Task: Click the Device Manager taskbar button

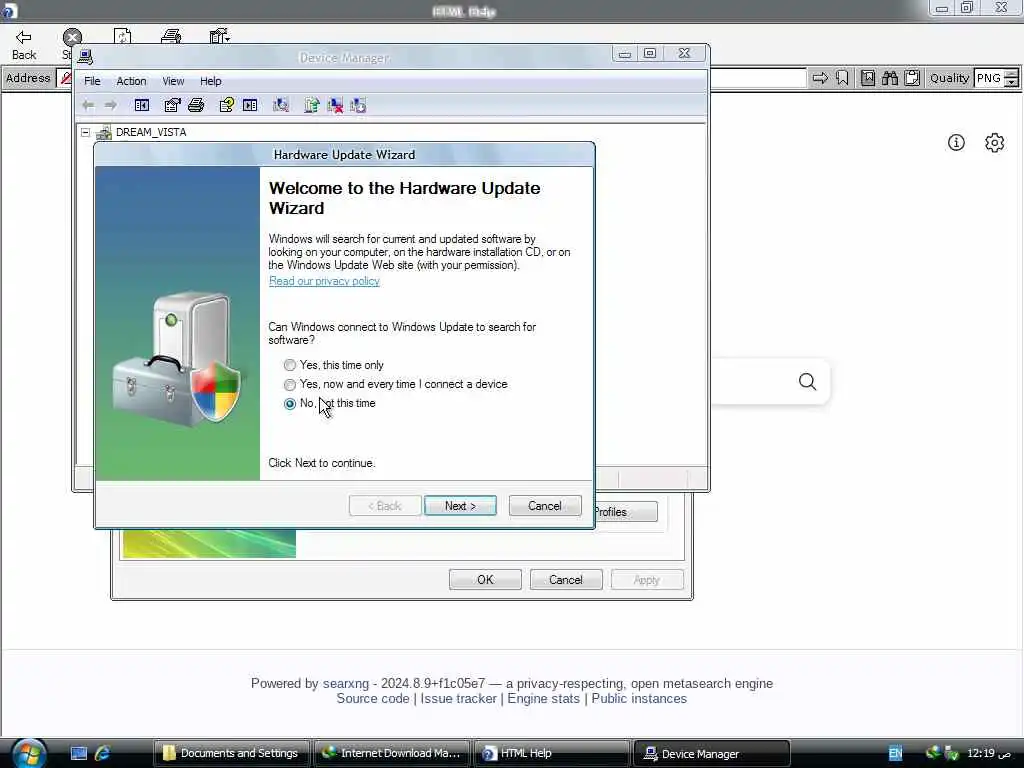Action: coord(712,753)
